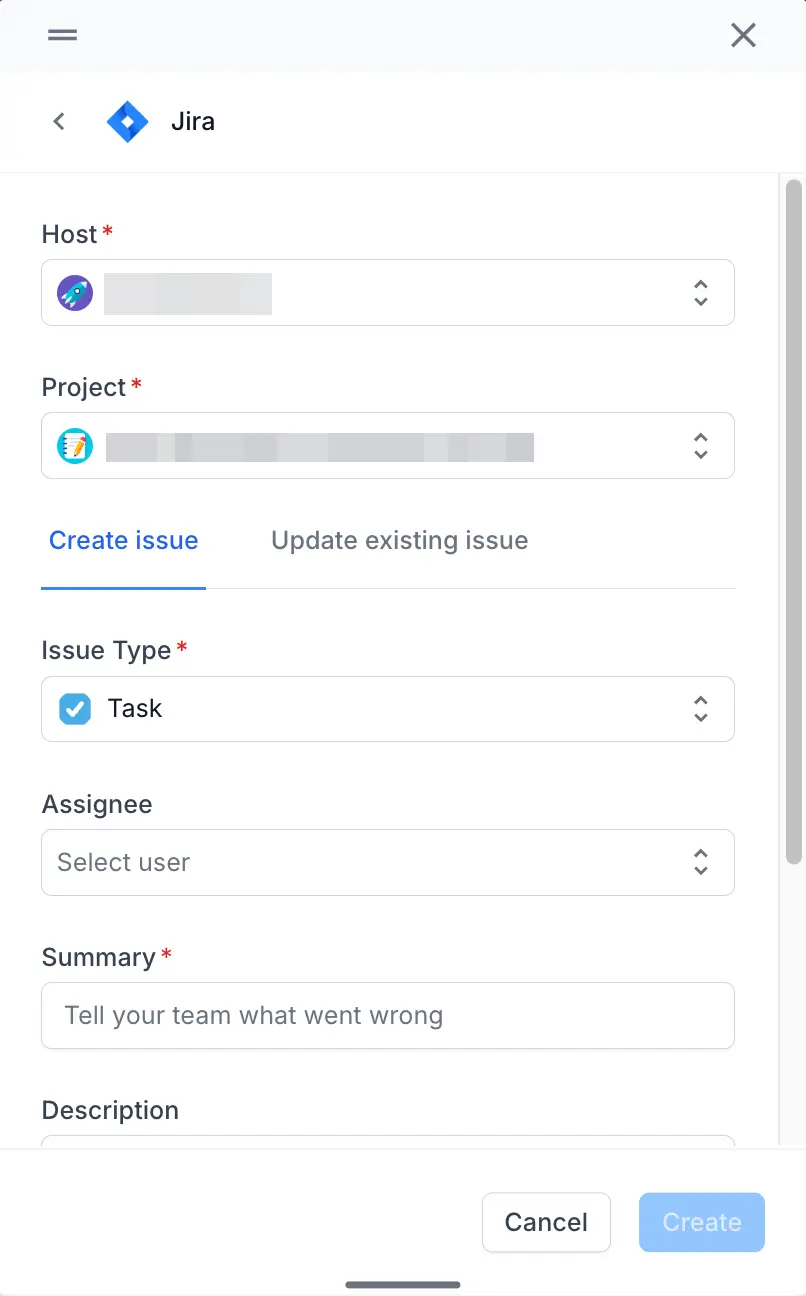Switch to the Create issue tab
The image size is (806, 1296).
pyautogui.click(x=124, y=541)
